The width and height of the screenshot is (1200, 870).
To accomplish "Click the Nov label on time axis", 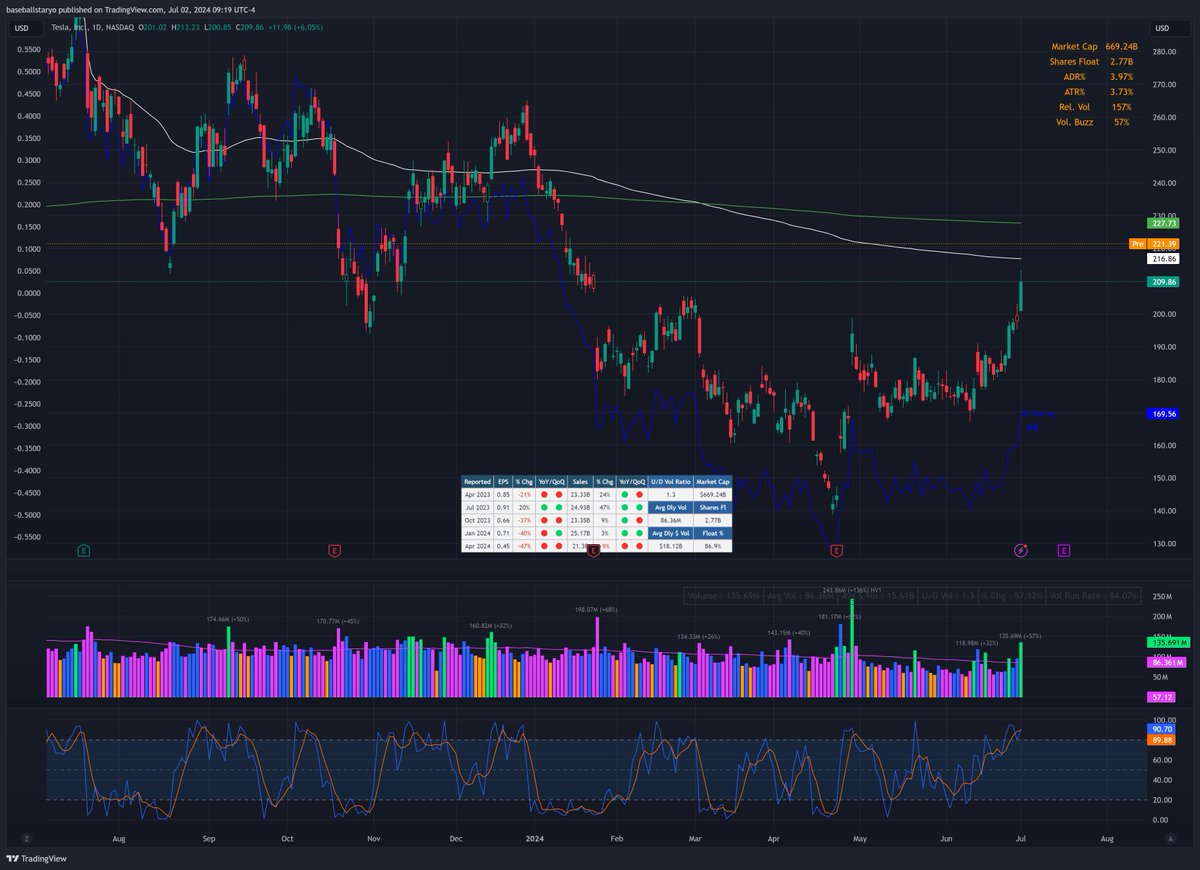I will click(374, 840).
